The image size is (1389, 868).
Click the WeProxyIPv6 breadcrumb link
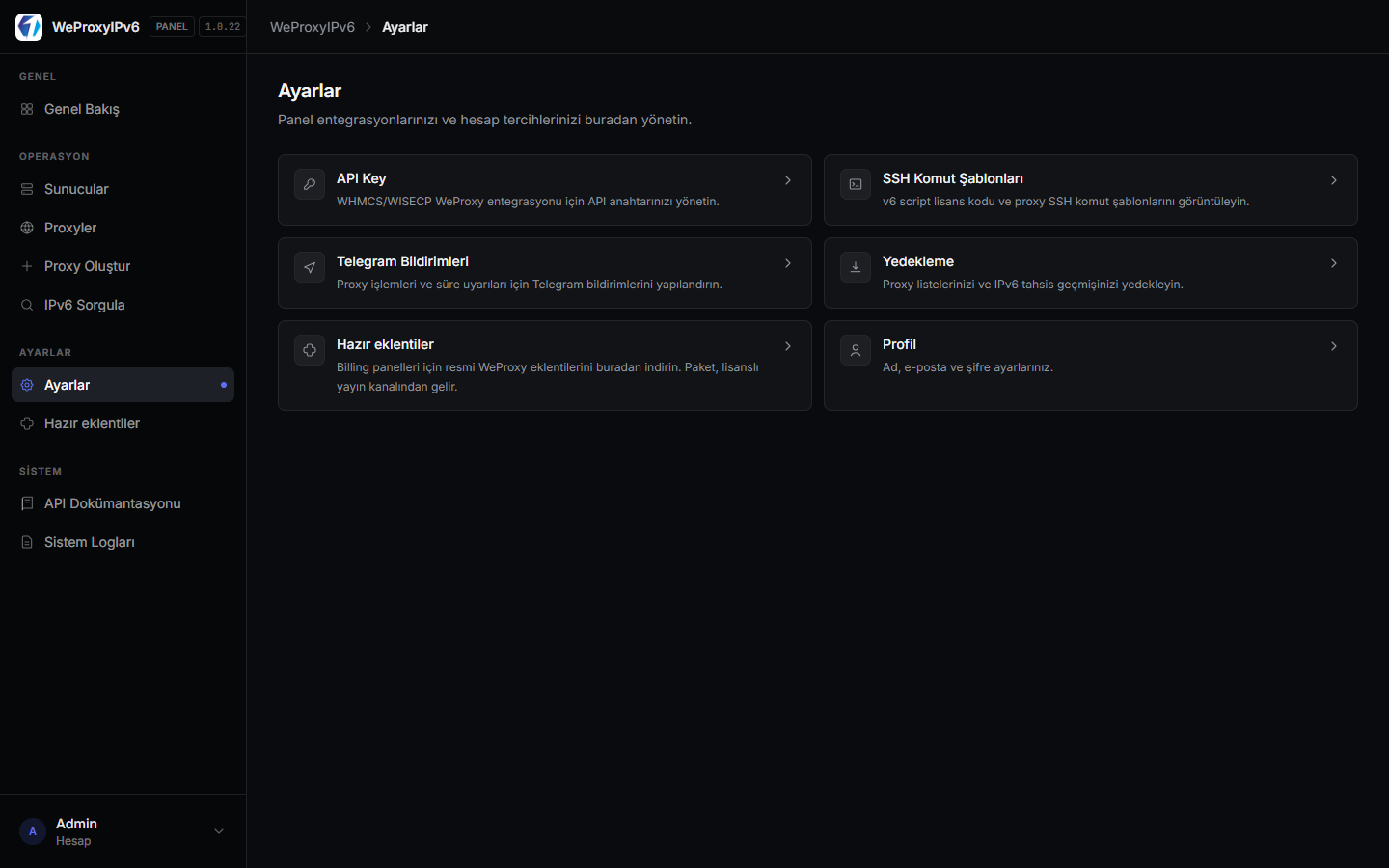click(313, 27)
